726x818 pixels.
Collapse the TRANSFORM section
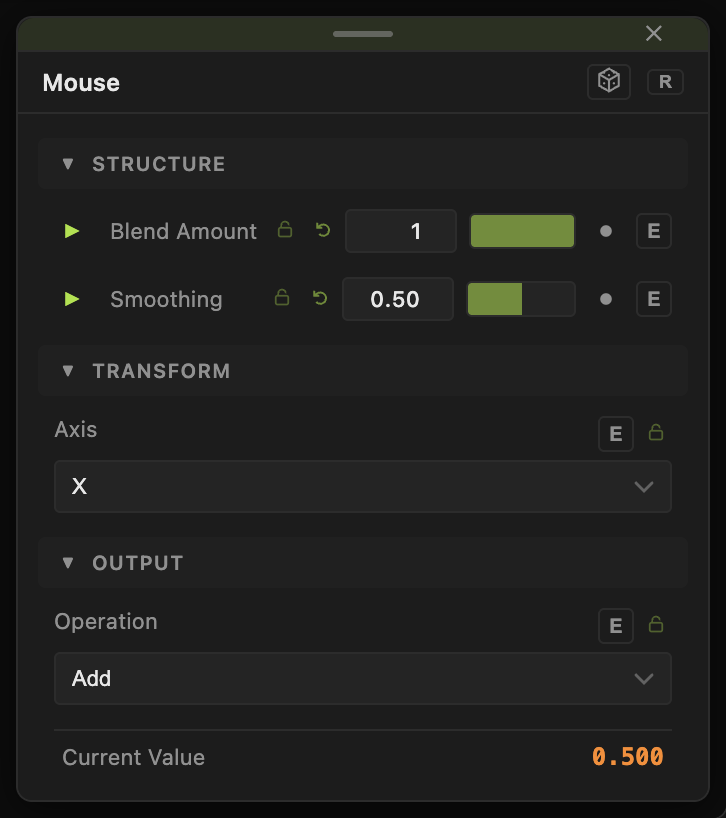[x=363, y=371]
